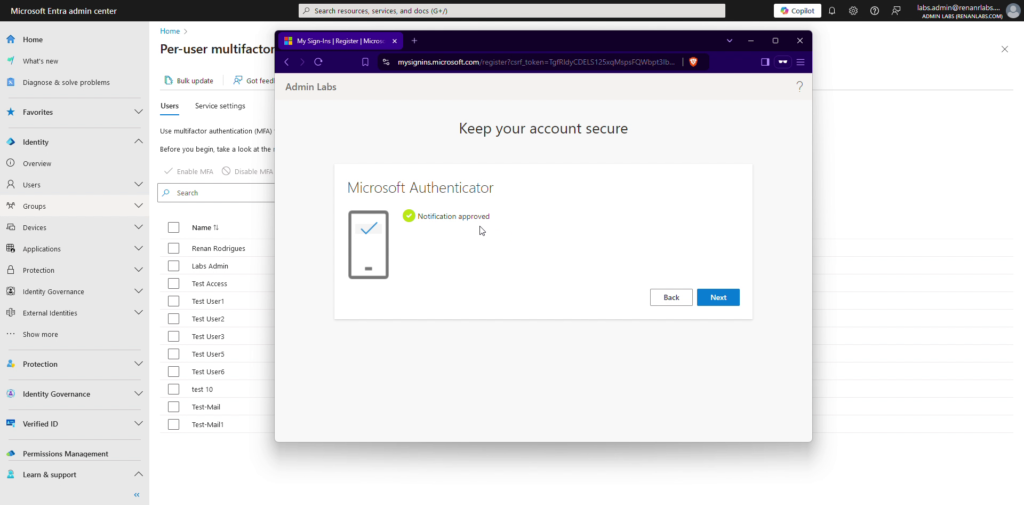
Task: Select the Test User6 checkbox
Action: pos(173,372)
